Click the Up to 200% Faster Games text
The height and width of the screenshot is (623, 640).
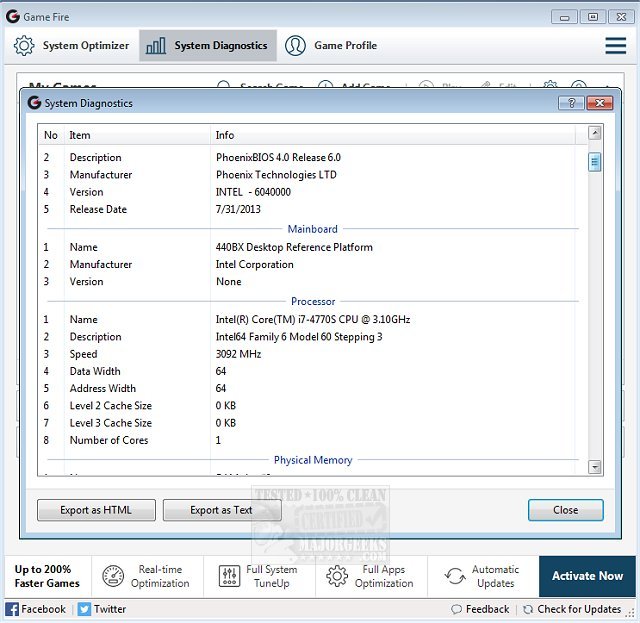click(47, 576)
